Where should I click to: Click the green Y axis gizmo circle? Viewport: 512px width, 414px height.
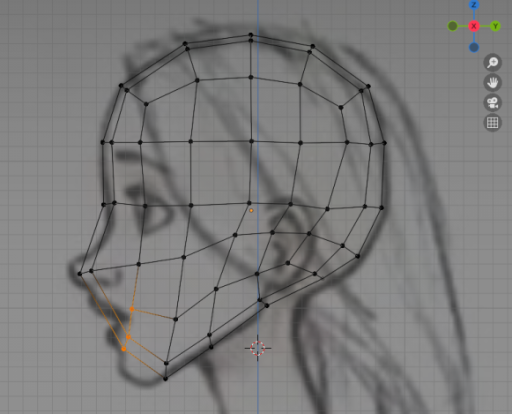[x=495, y=26]
